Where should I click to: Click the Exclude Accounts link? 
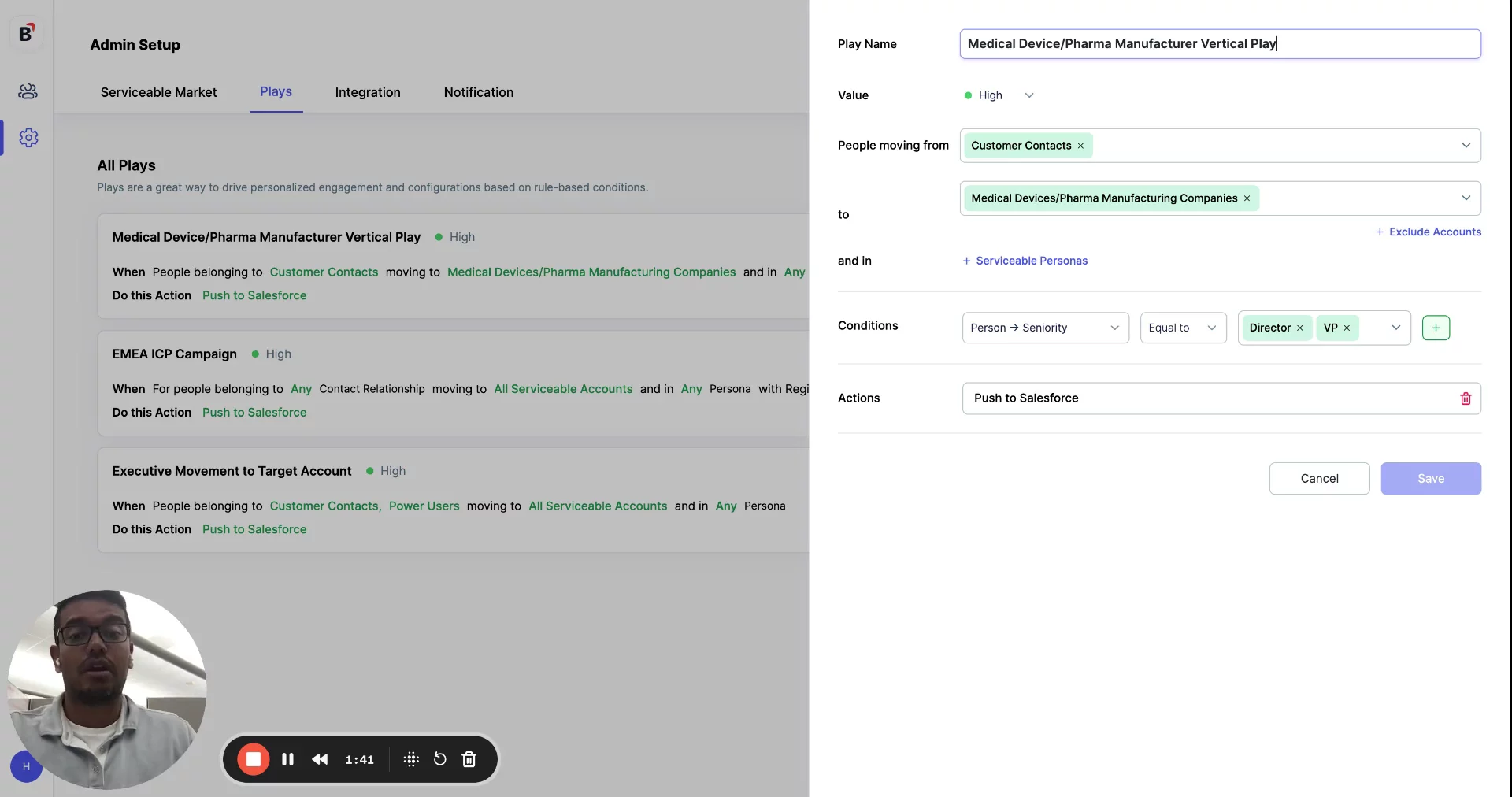[x=1428, y=232]
